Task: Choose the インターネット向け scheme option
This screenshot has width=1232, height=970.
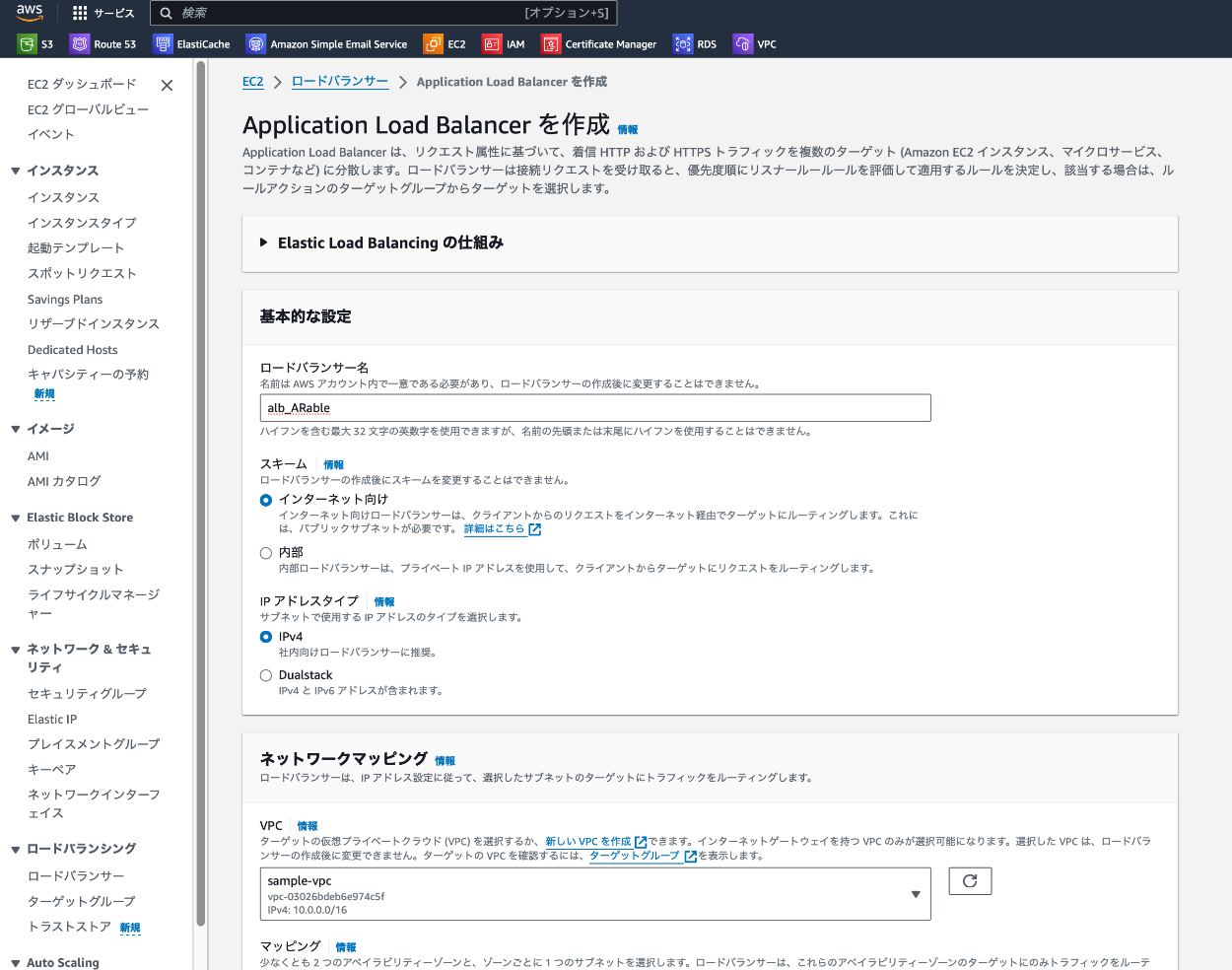Action: pos(266,500)
